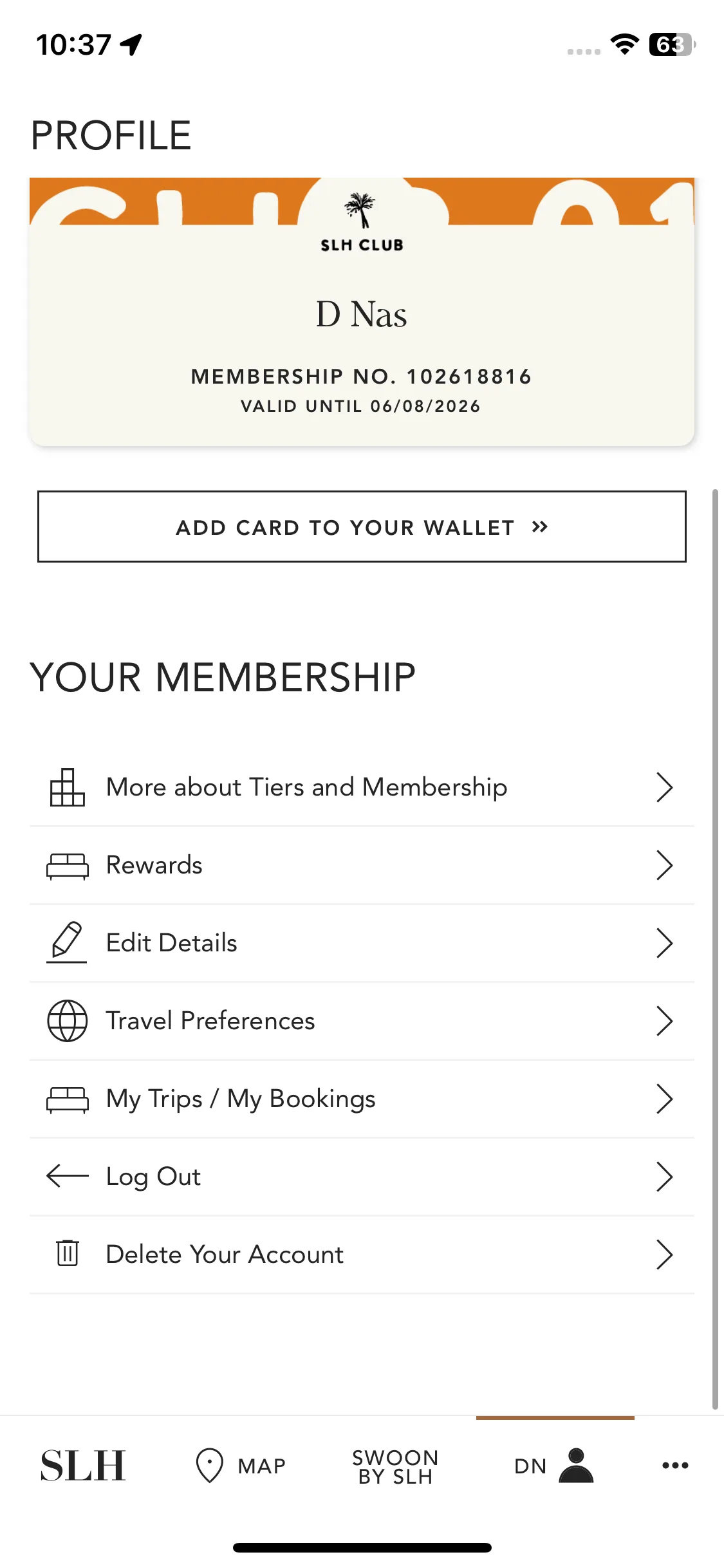Tap the bed icon beside My Trips
Screen dimensions: 724x1568
68,1099
